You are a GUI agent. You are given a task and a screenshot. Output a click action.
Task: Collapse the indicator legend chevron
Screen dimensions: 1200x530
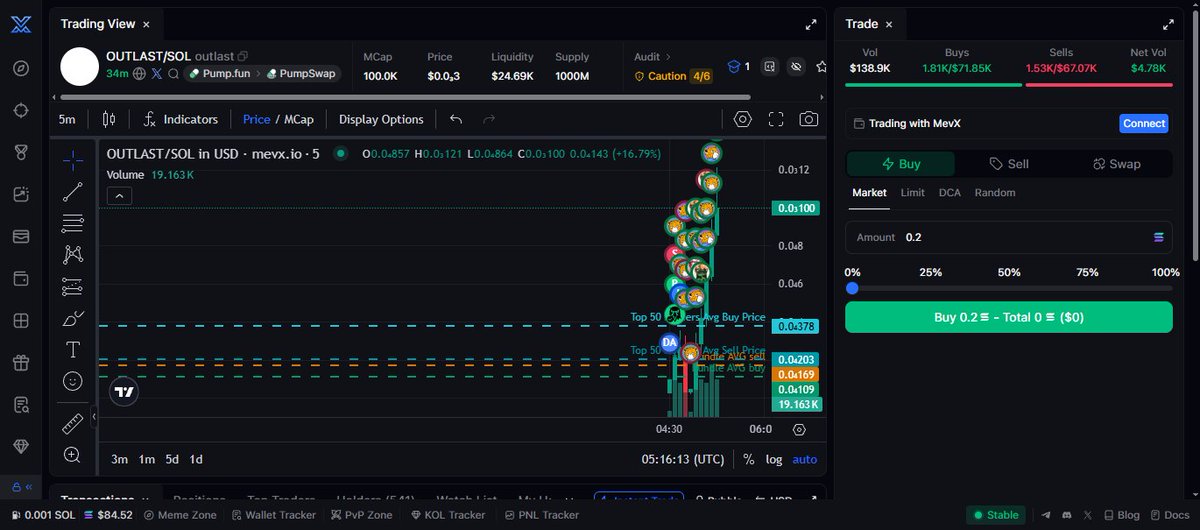118,196
